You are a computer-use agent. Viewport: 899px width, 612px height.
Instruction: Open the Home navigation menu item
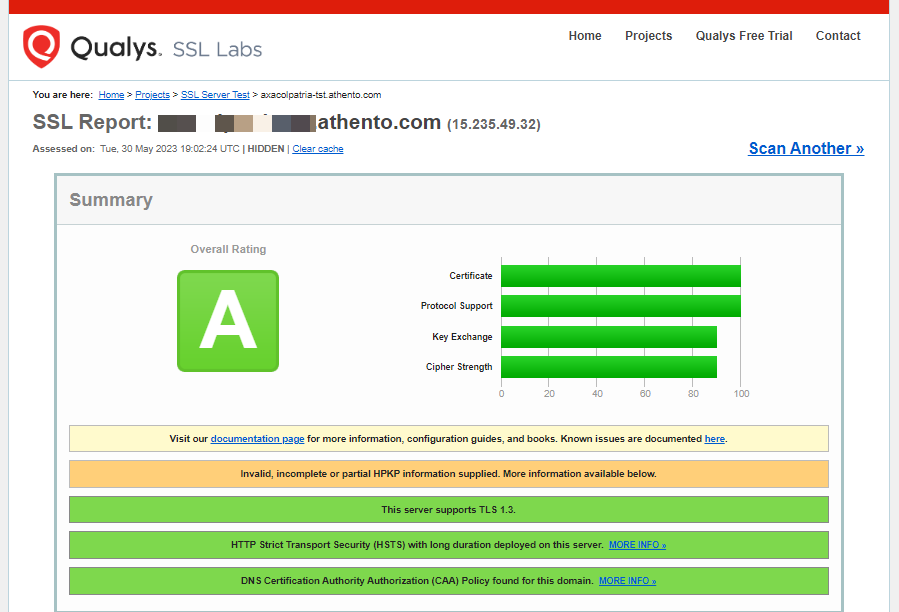(585, 36)
